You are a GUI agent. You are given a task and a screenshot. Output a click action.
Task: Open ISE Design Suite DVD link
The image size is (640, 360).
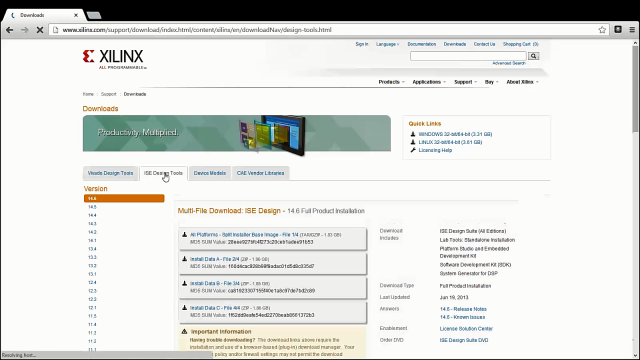coord(464,340)
